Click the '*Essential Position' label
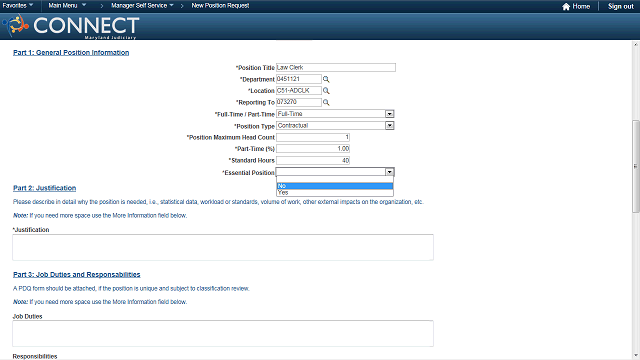The image size is (640, 360). 248,173
